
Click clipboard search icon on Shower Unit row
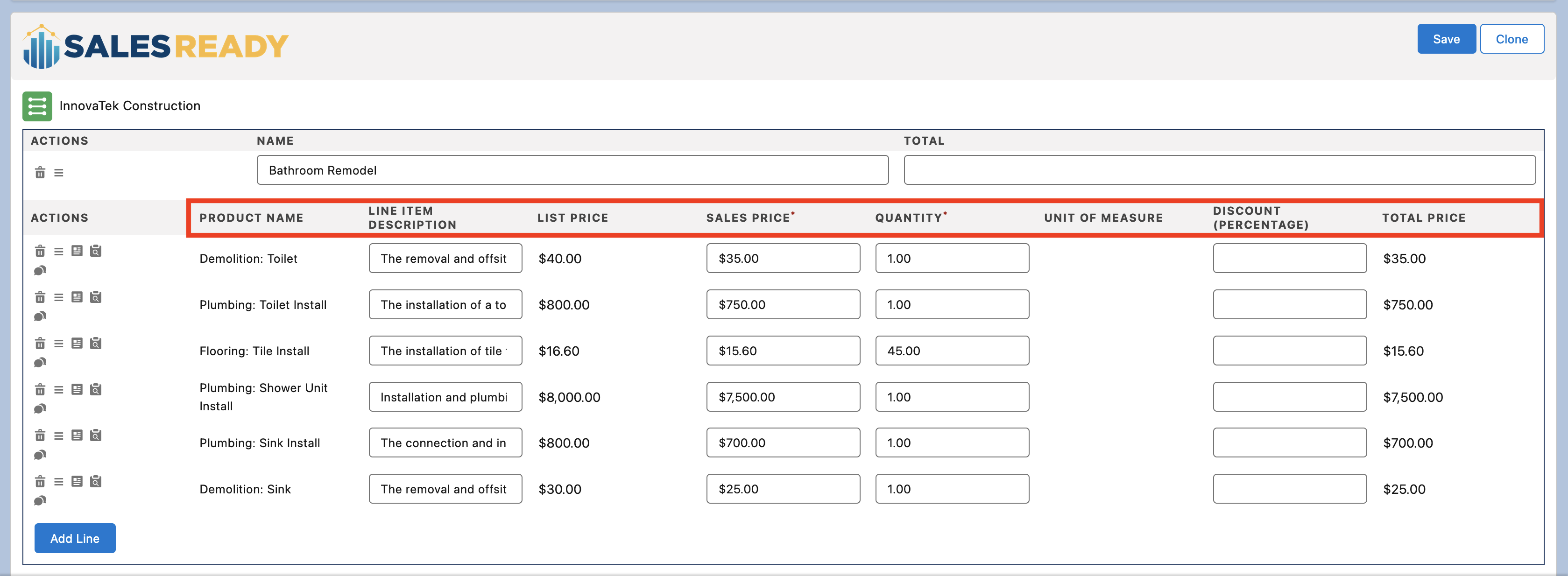pyautogui.click(x=96, y=389)
